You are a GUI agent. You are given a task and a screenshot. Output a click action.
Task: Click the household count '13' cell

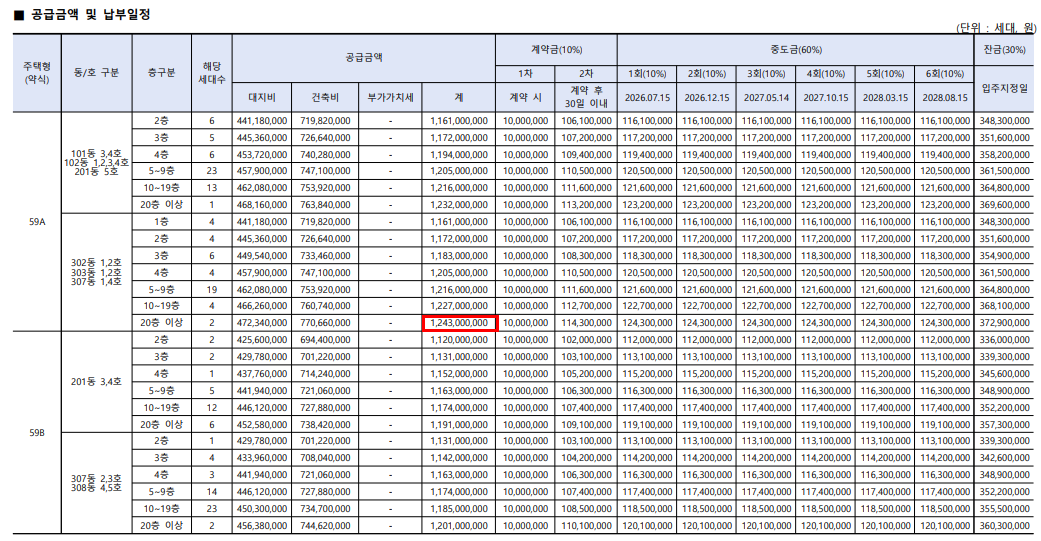(x=212, y=188)
